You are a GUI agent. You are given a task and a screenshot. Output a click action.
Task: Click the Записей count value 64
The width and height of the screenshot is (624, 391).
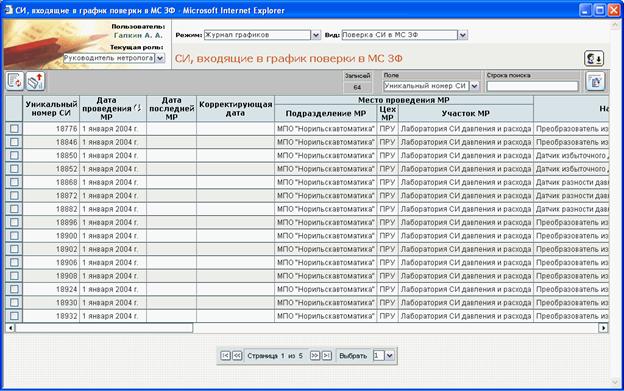click(357, 87)
